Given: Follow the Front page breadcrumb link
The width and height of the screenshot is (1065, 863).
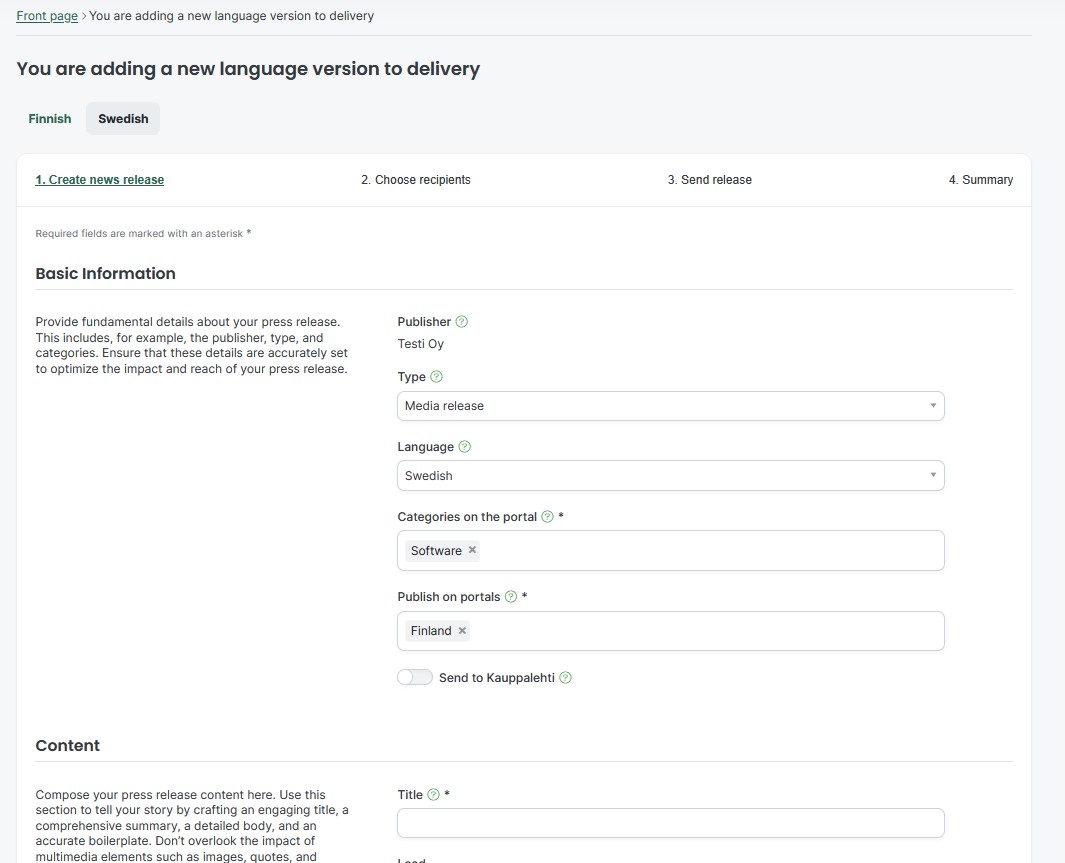Looking at the screenshot, I should pyautogui.click(x=47, y=16).
